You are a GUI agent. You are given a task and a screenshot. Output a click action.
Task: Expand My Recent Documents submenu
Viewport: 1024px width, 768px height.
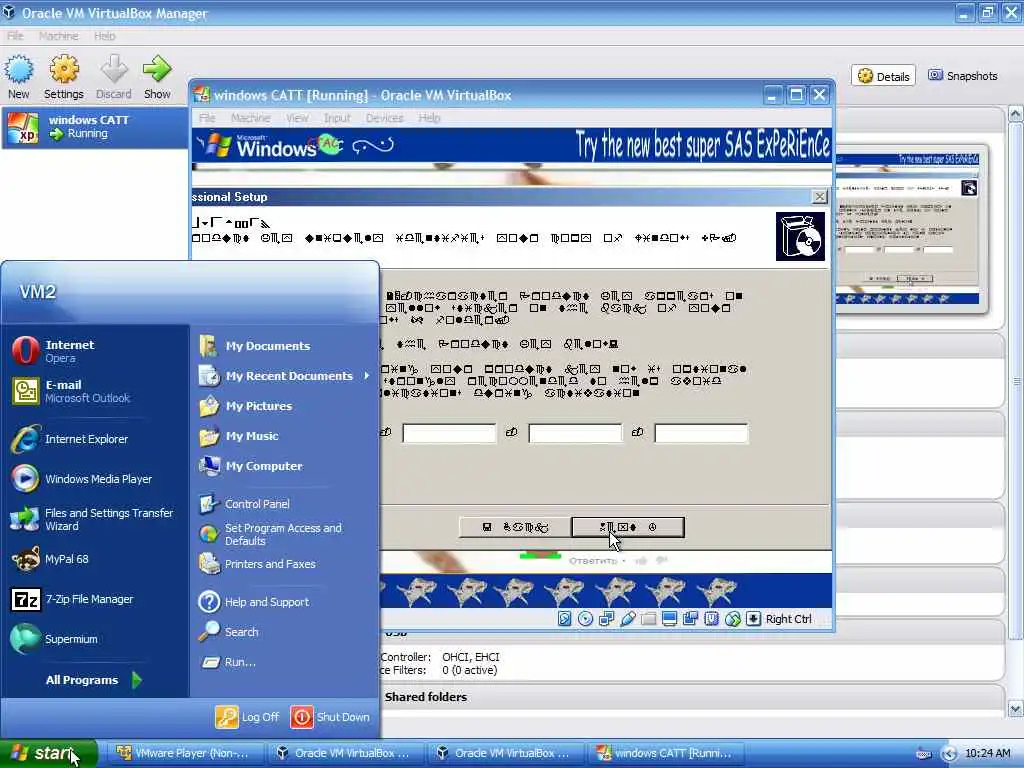pos(285,376)
